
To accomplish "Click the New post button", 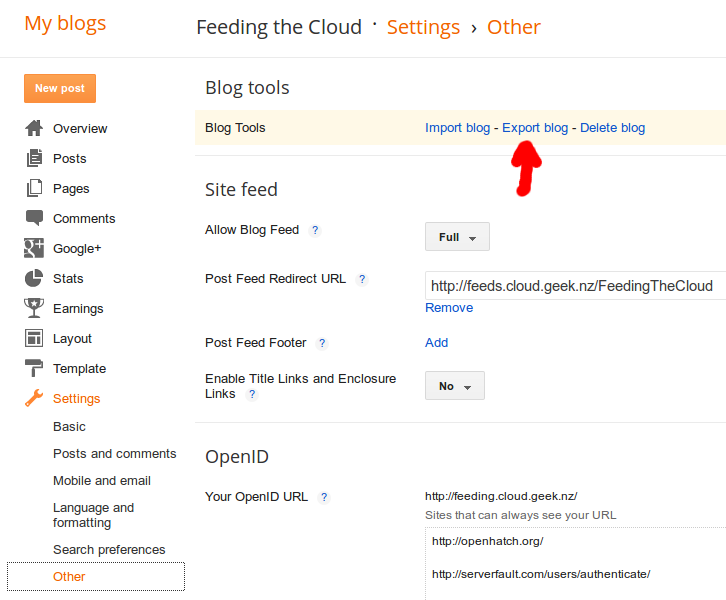I will 60,88.
